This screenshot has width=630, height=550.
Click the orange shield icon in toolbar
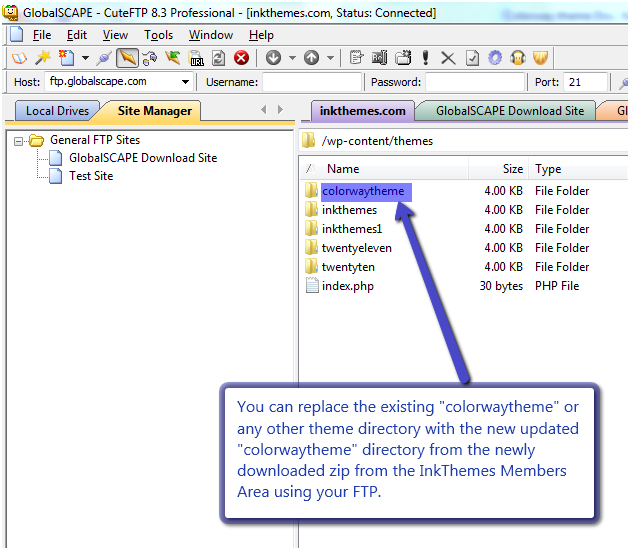click(540, 58)
